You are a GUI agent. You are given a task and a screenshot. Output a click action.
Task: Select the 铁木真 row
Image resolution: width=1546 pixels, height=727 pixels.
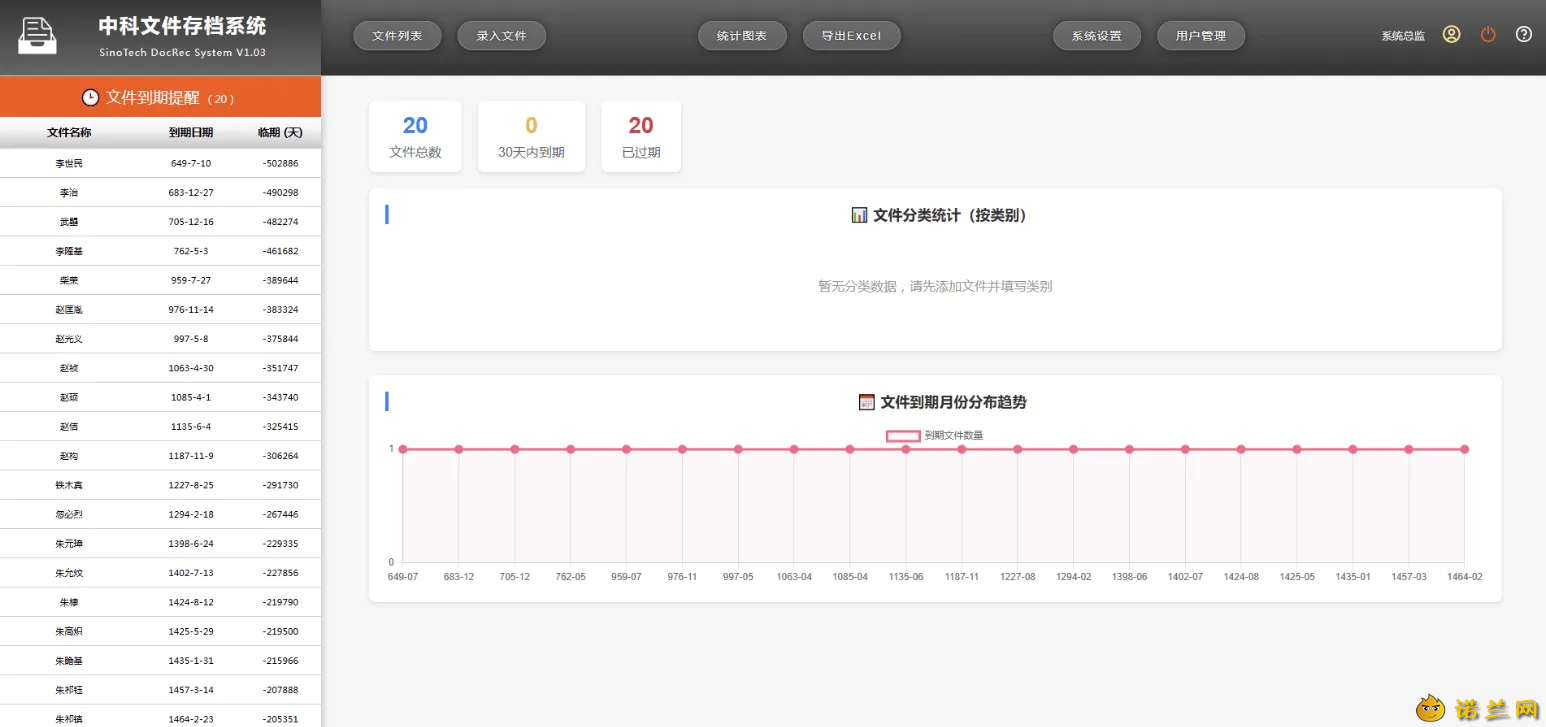click(x=160, y=485)
